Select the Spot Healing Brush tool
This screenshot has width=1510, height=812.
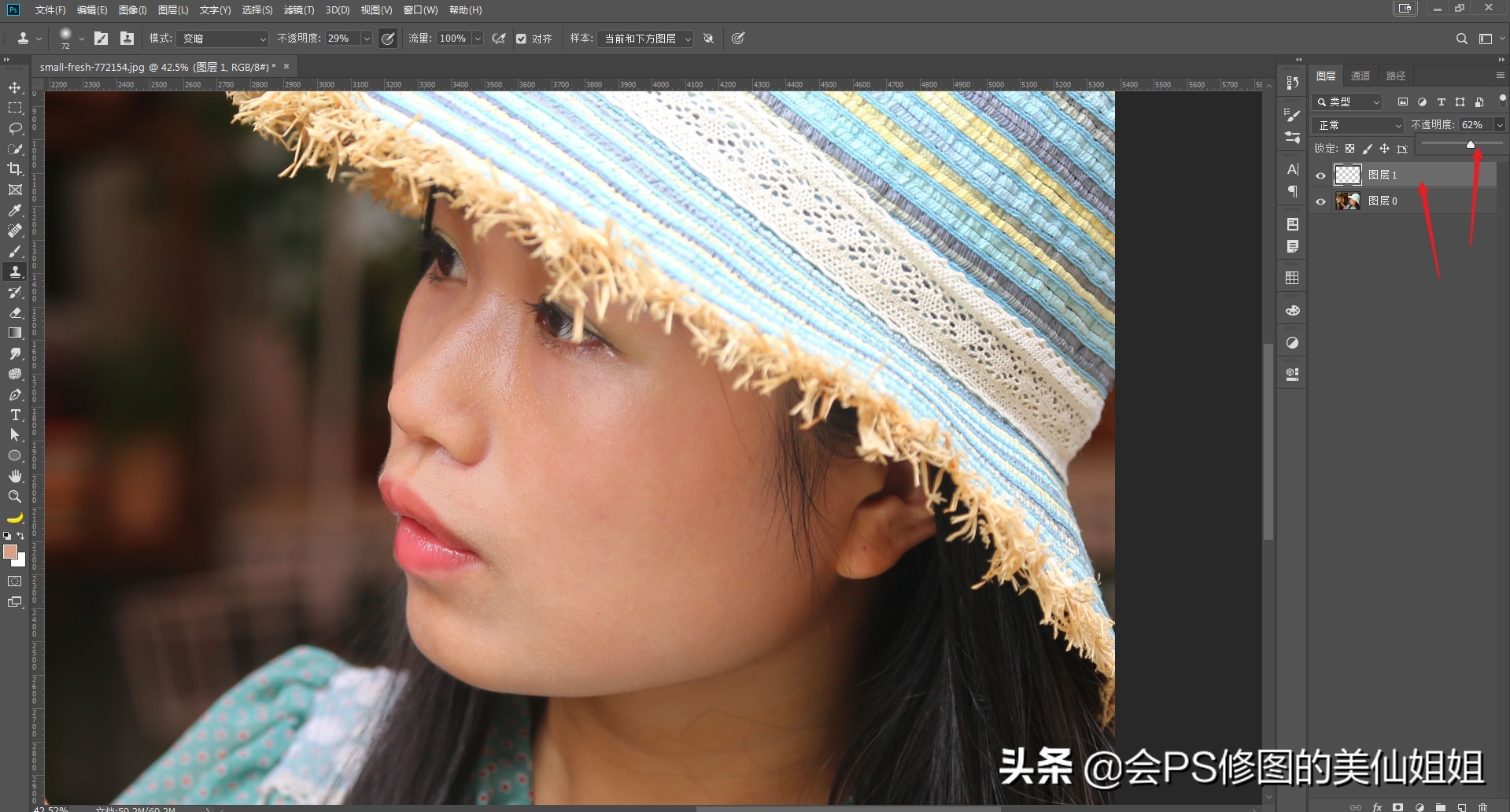(14, 231)
